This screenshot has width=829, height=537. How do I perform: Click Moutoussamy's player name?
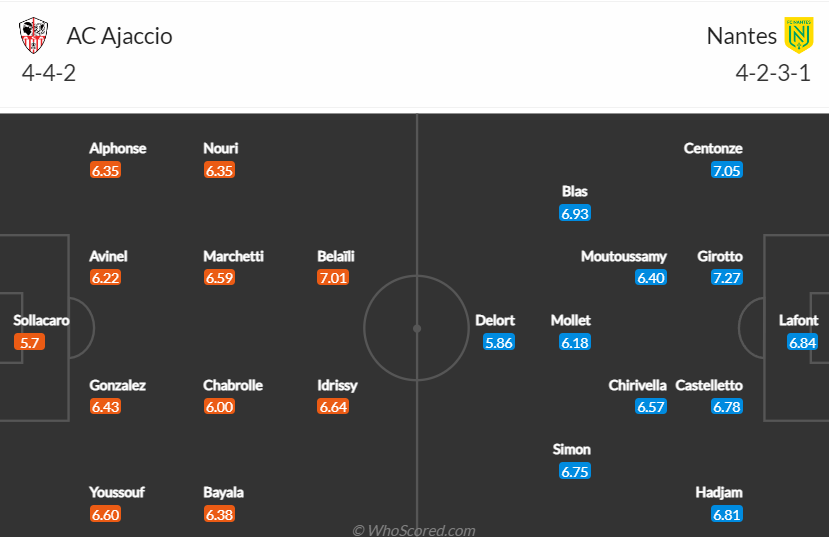623,256
